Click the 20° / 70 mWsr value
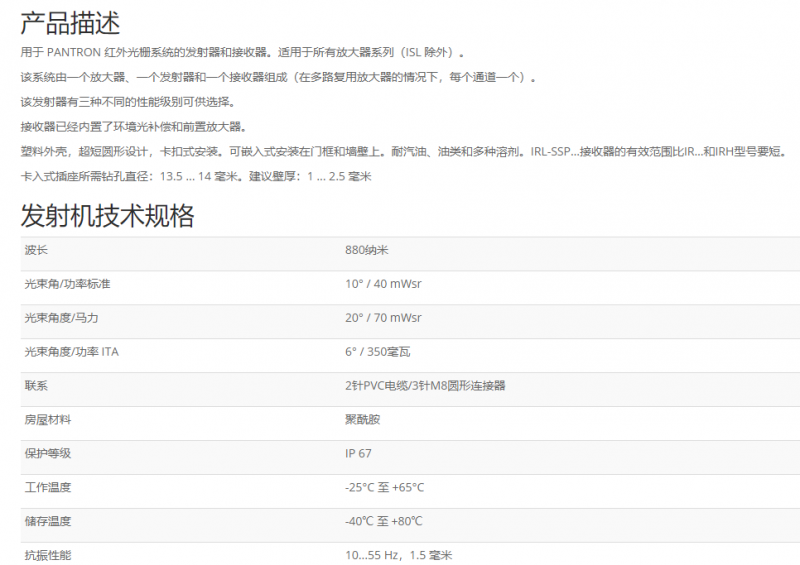Viewport: 800px width, 565px height. click(x=383, y=318)
